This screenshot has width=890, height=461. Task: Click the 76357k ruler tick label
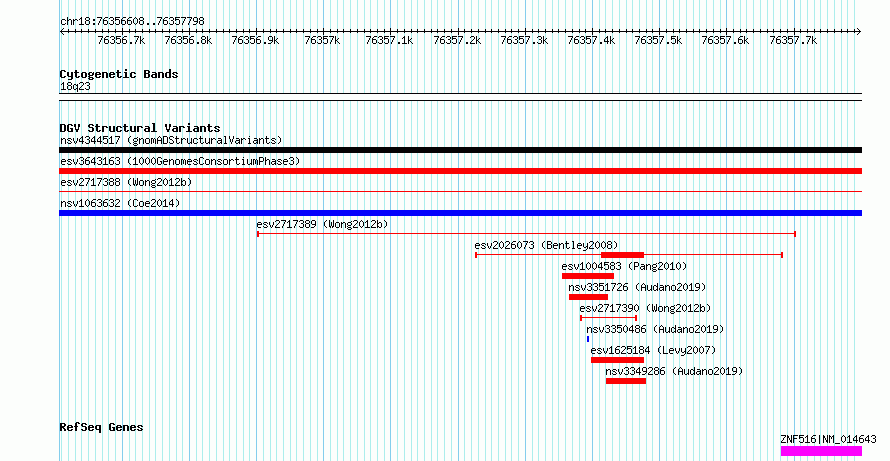click(x=322, y=40)
